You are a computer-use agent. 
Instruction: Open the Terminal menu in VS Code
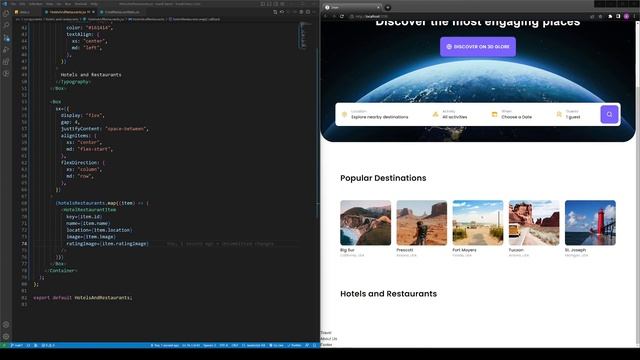pyautogui.click(x=80, y=4)
